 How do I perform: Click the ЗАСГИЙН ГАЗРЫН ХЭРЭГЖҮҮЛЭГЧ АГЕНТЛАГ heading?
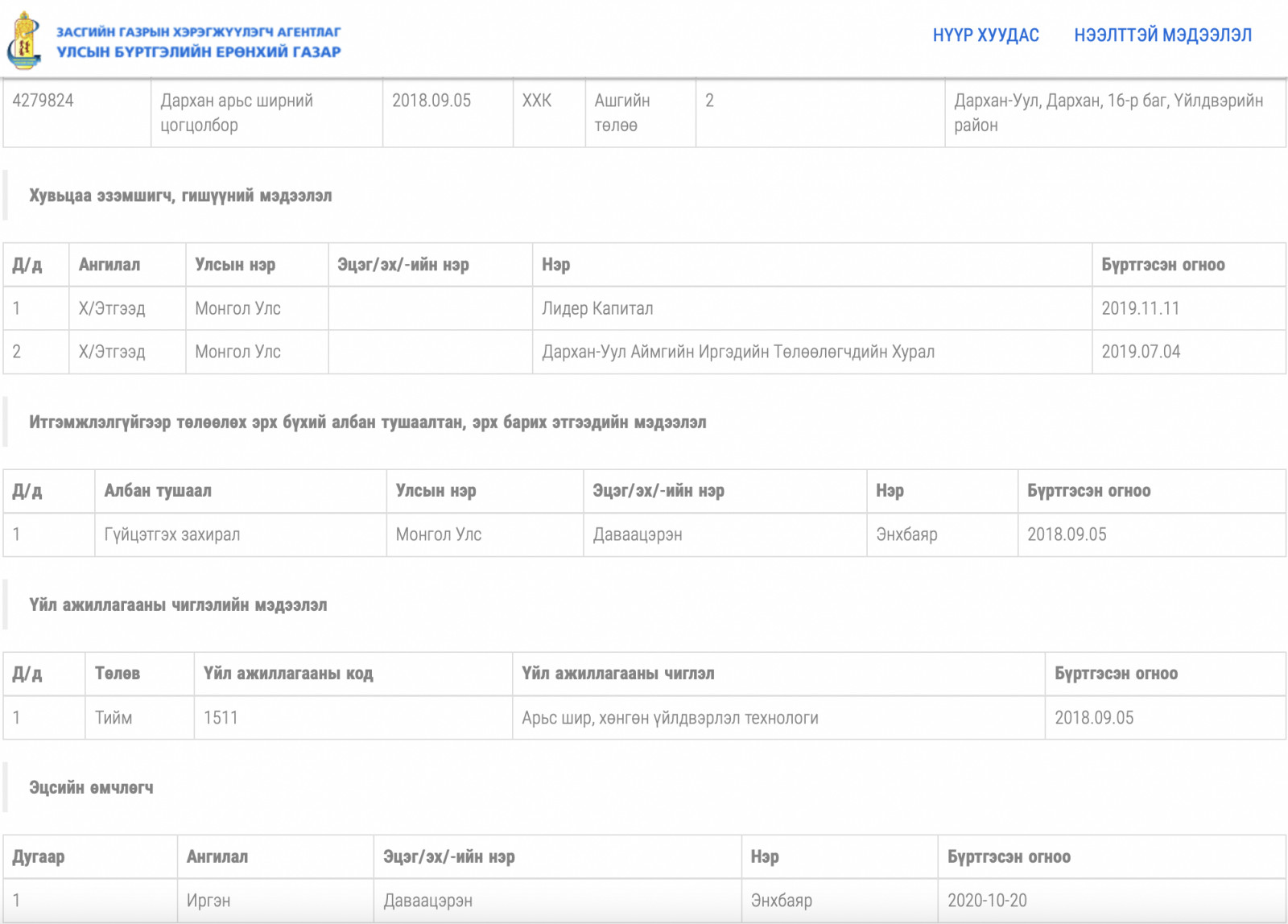[x=198, y=32]
